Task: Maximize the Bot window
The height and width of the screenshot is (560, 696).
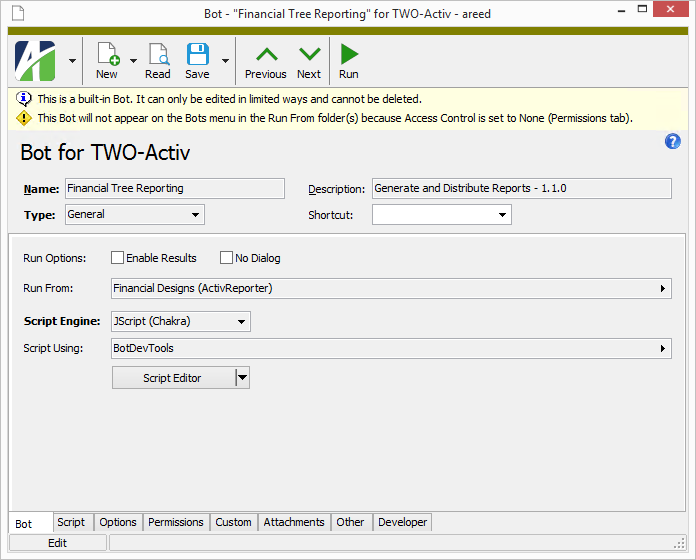Action: tap(642, 9)
